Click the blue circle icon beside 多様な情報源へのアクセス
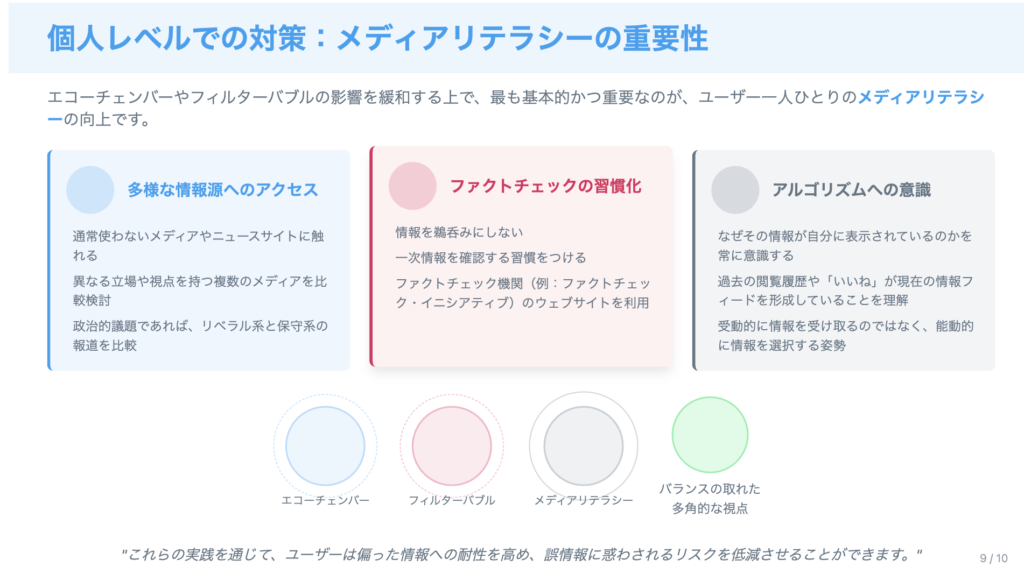Viewport: 1024px width, 581px height. [90, 190]
